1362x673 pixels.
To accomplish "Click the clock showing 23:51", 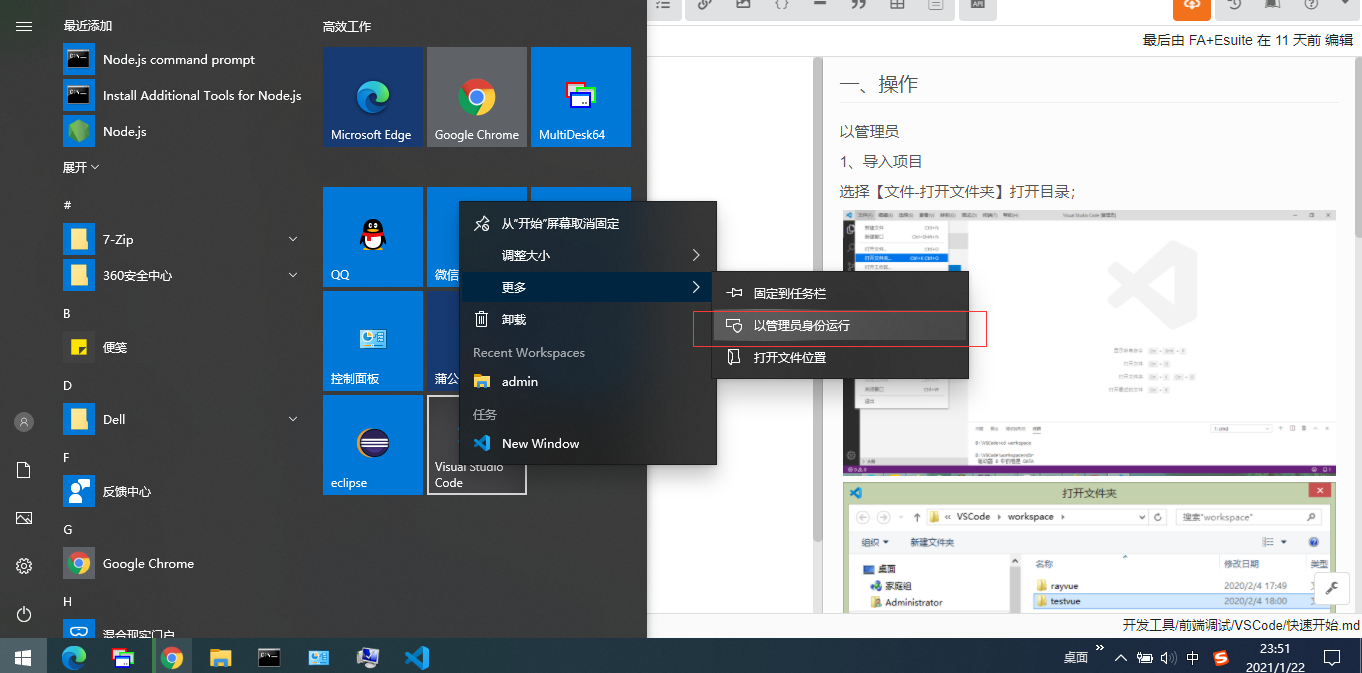I will [x=1273, y=657].
